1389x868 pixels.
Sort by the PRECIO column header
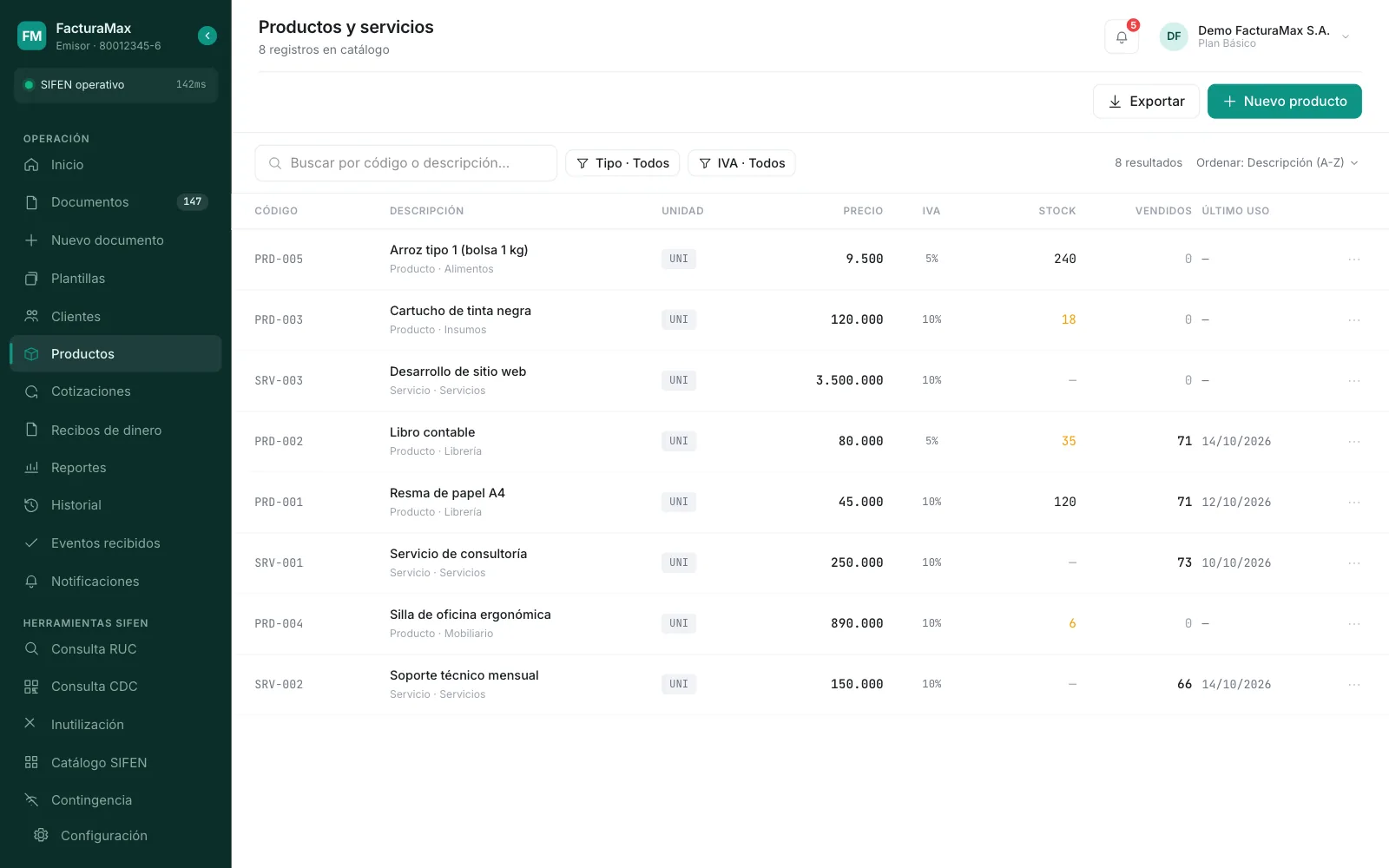pyautogui.click(x=863, y=211)
